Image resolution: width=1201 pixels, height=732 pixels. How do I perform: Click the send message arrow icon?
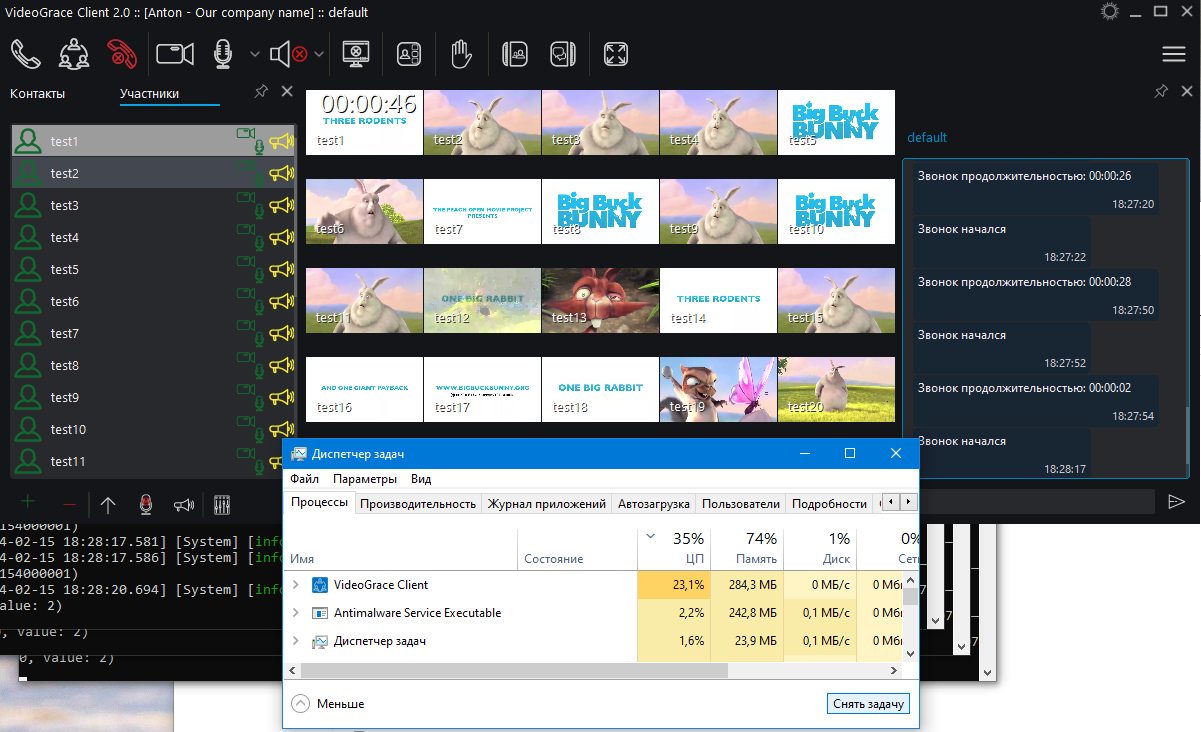(1176, 501)
